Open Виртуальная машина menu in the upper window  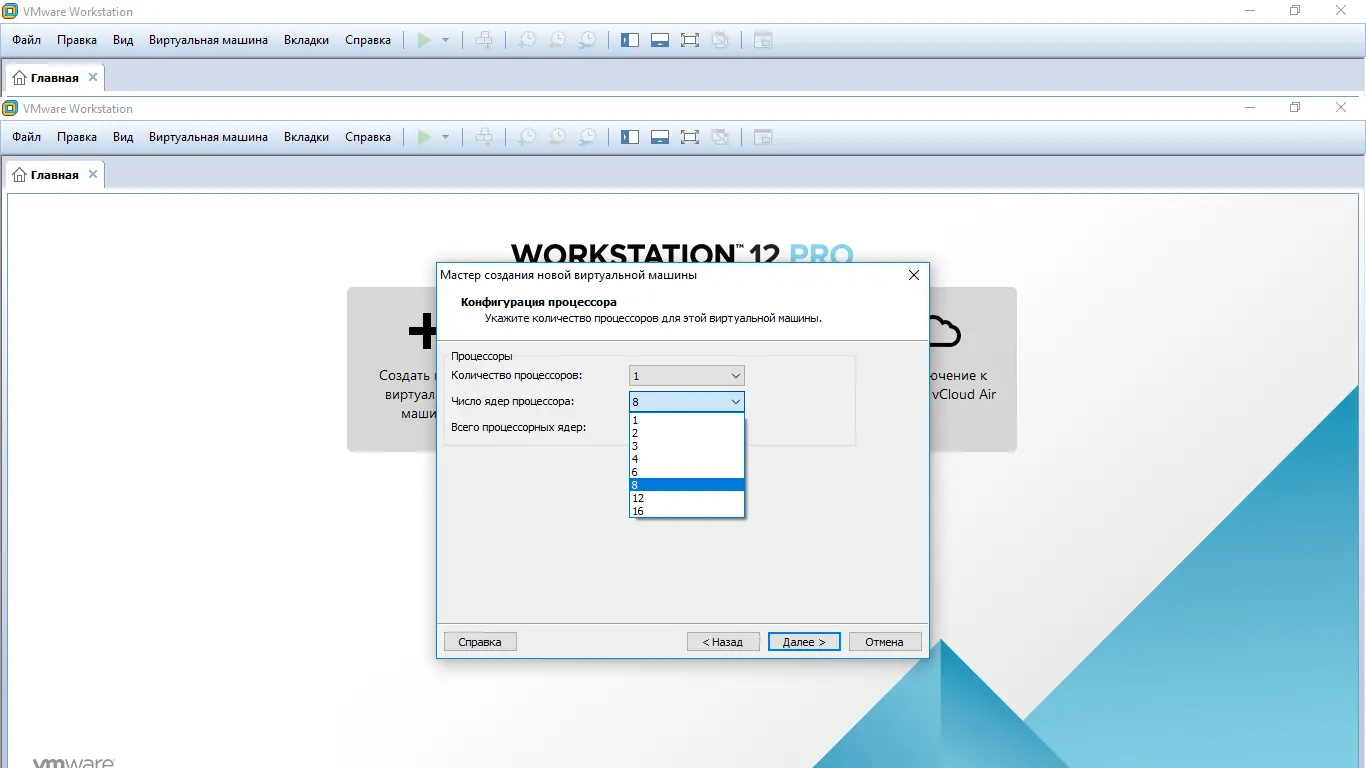(208, 40)
